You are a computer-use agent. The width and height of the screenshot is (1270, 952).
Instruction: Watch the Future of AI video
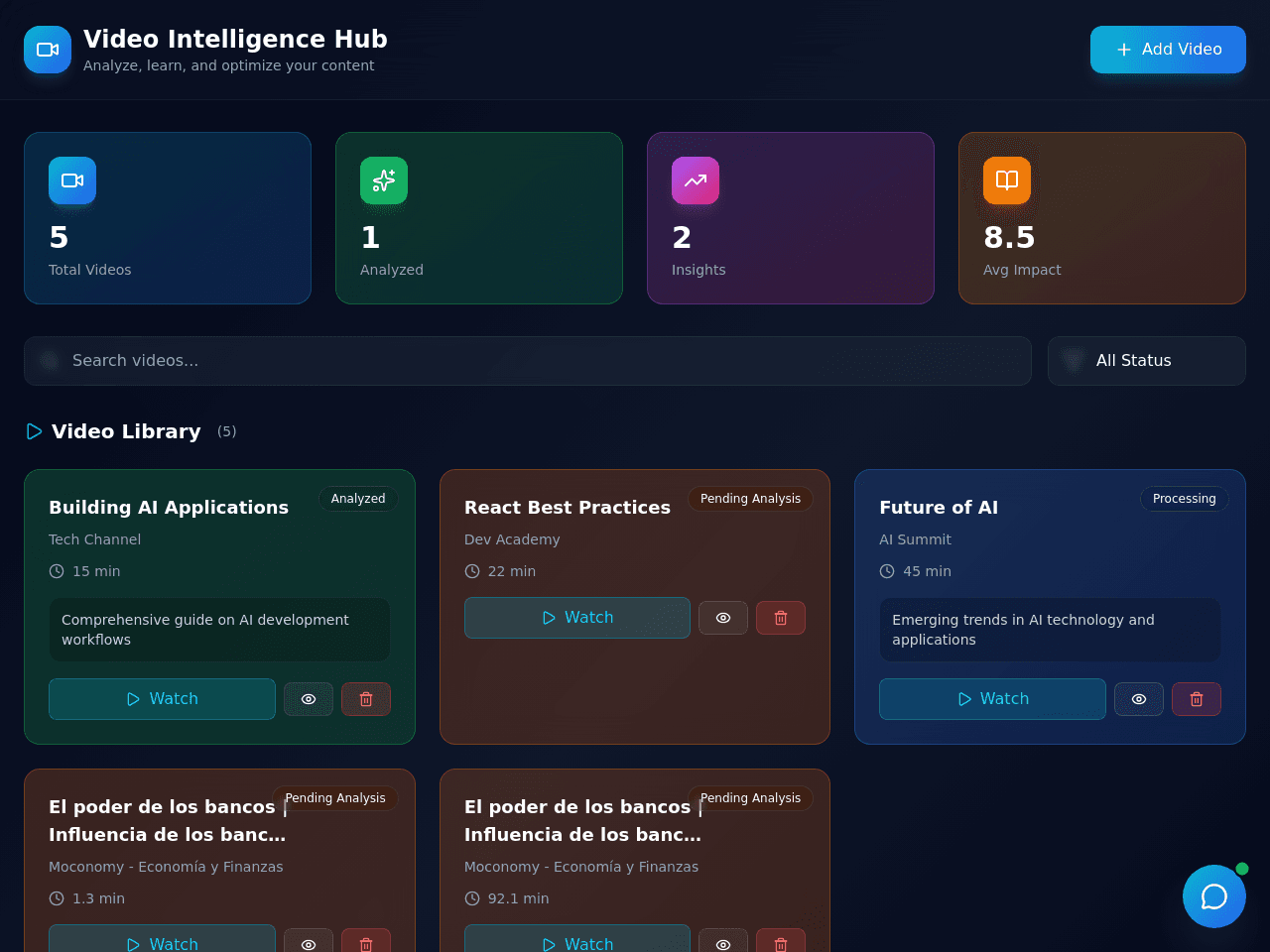click(992, 699)
